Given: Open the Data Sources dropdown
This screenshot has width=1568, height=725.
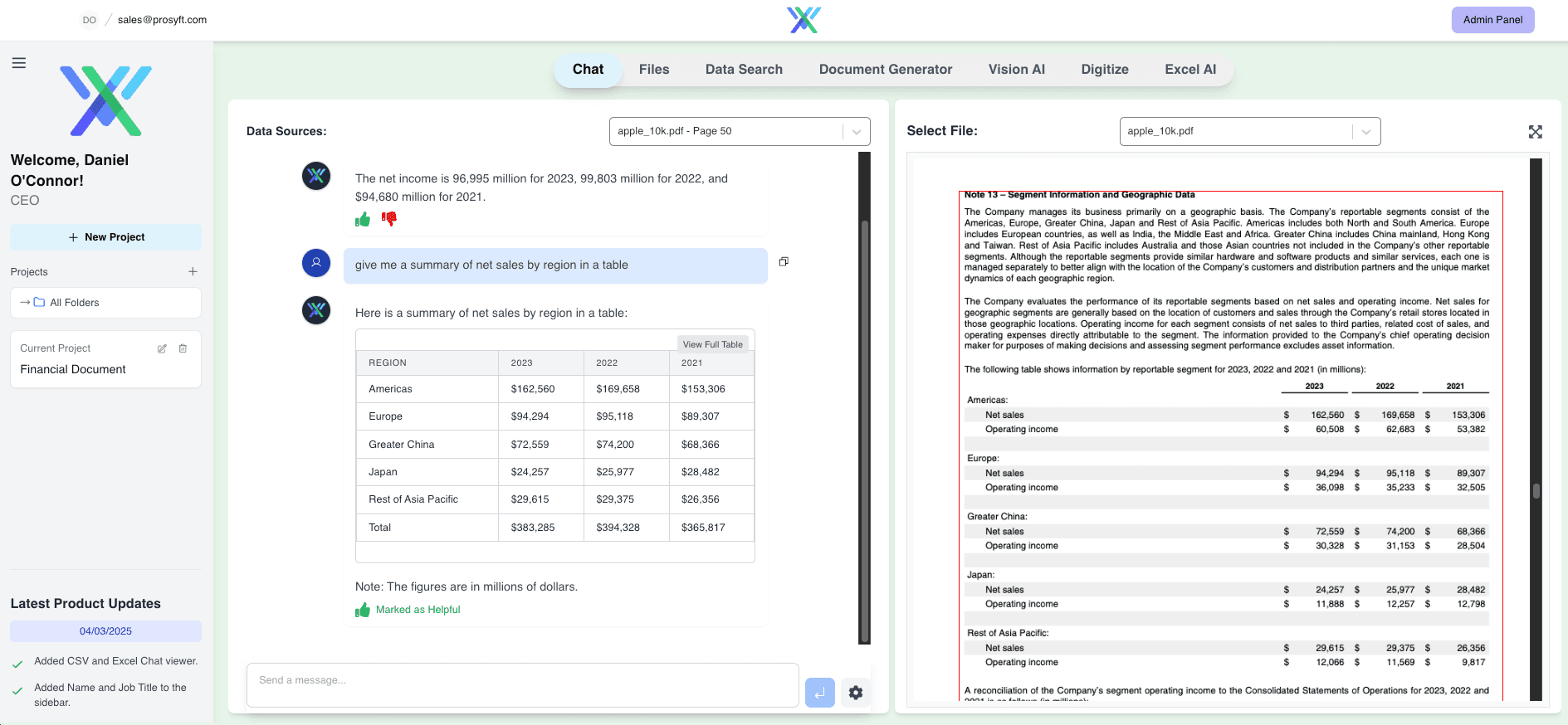Looking at the screenshot, I should 740,131.
